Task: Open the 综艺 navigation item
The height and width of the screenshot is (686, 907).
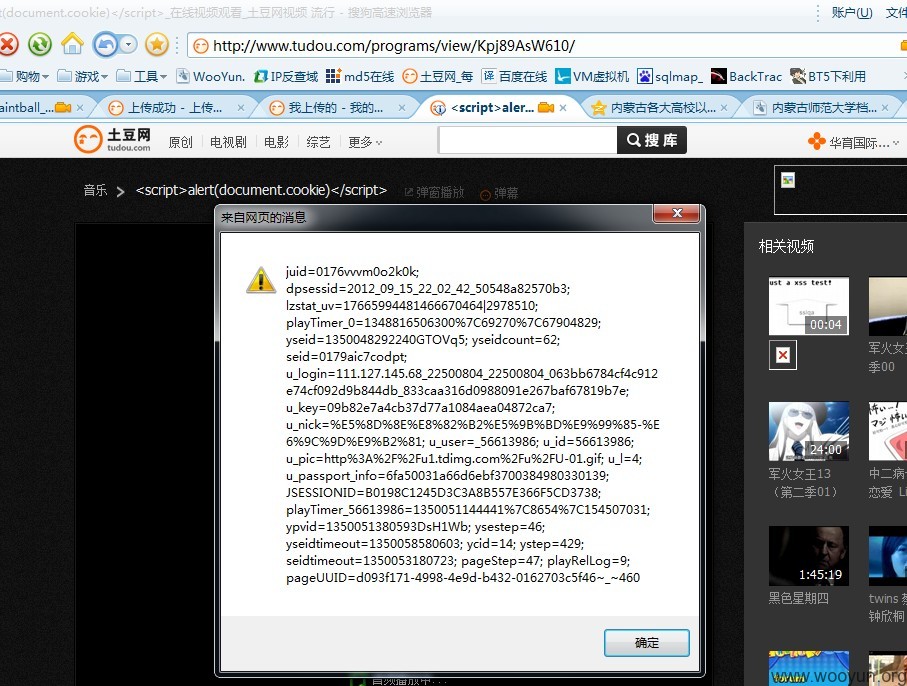Action: coord(318,142)
